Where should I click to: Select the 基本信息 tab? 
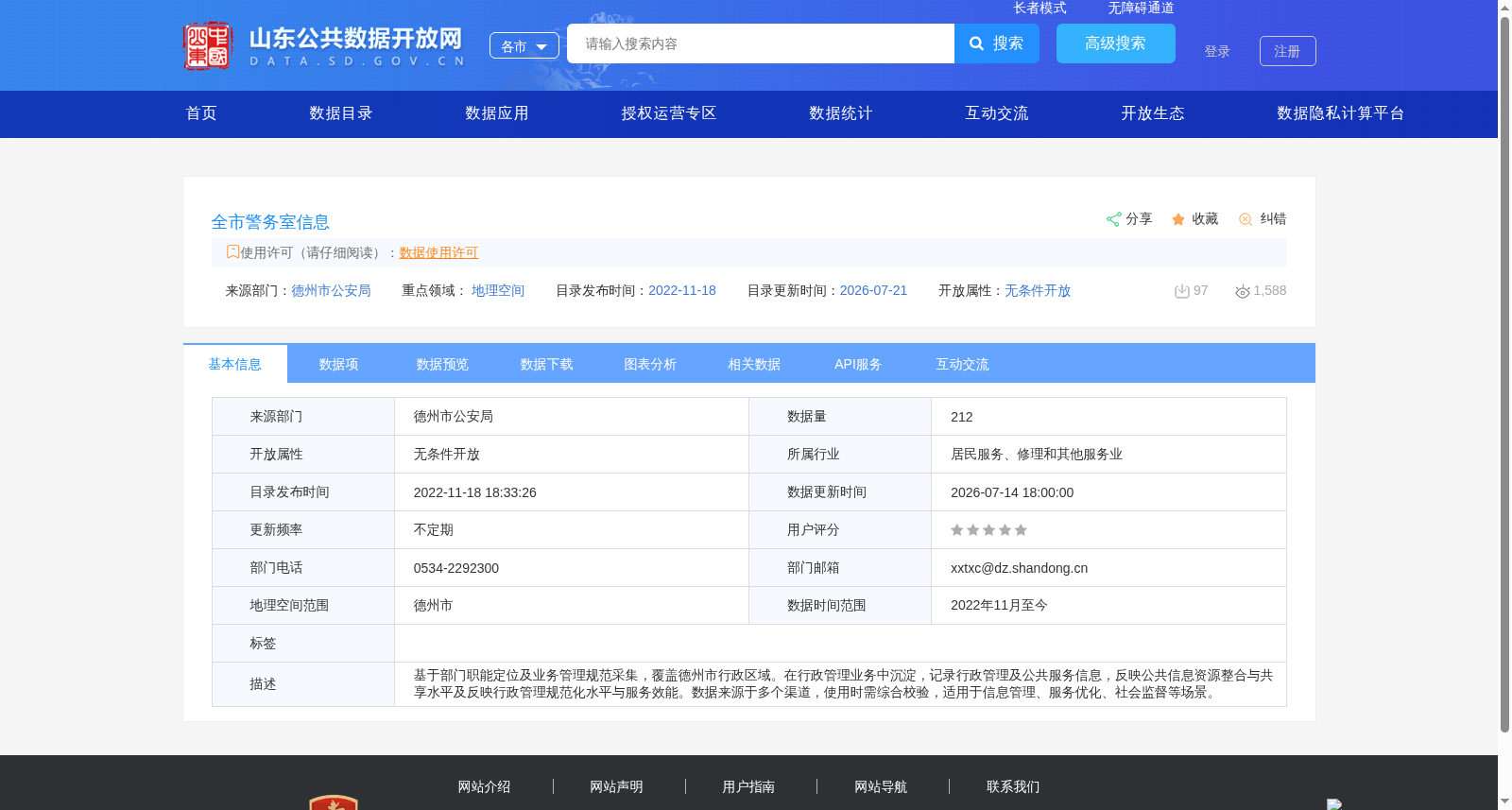coord(235,364)
